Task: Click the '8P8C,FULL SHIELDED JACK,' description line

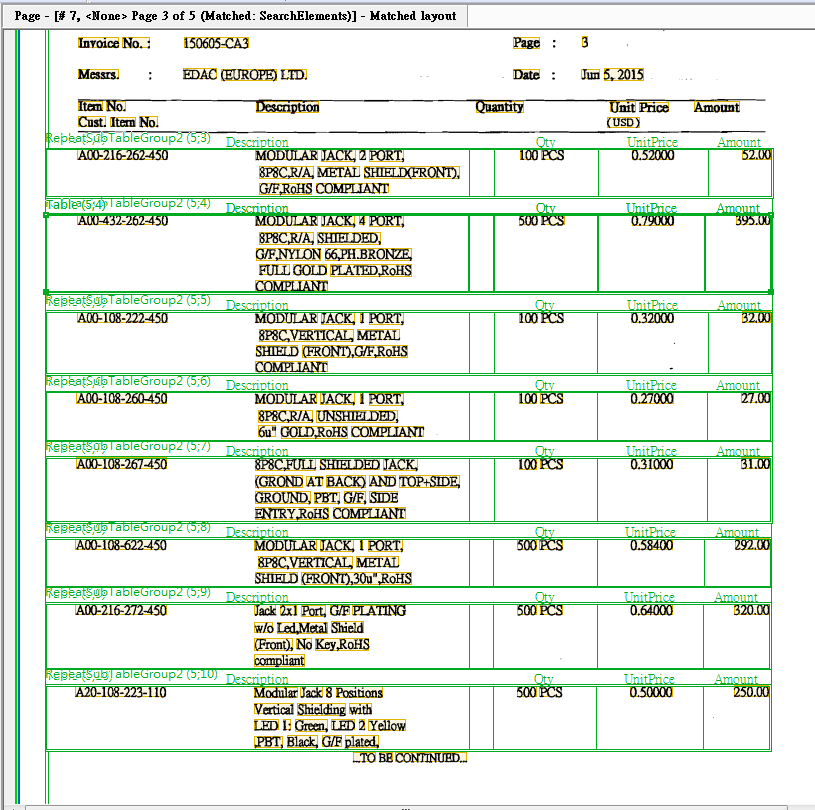Action: coord(336,465)
